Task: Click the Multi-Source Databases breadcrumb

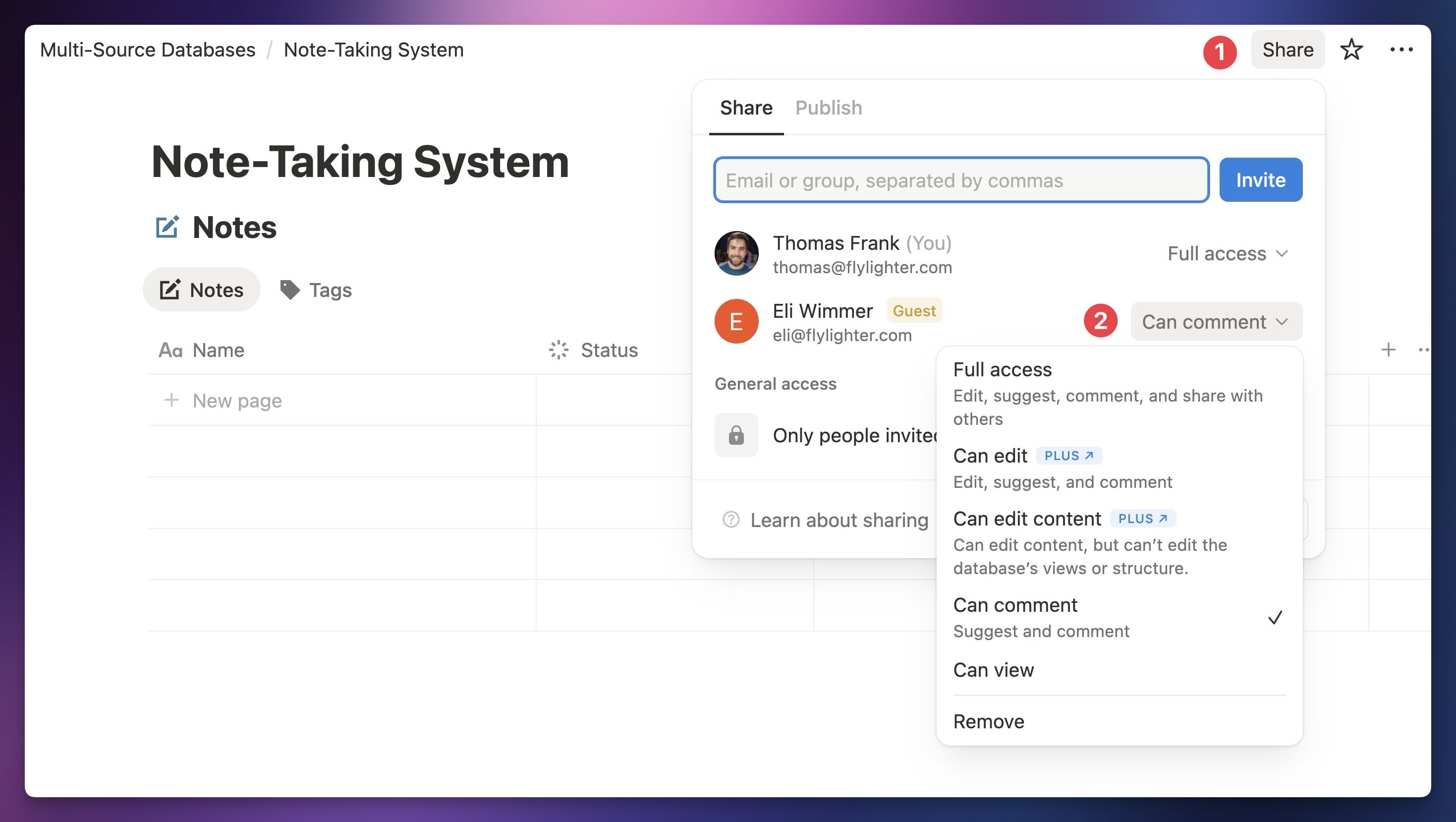Action: point(148,50)
